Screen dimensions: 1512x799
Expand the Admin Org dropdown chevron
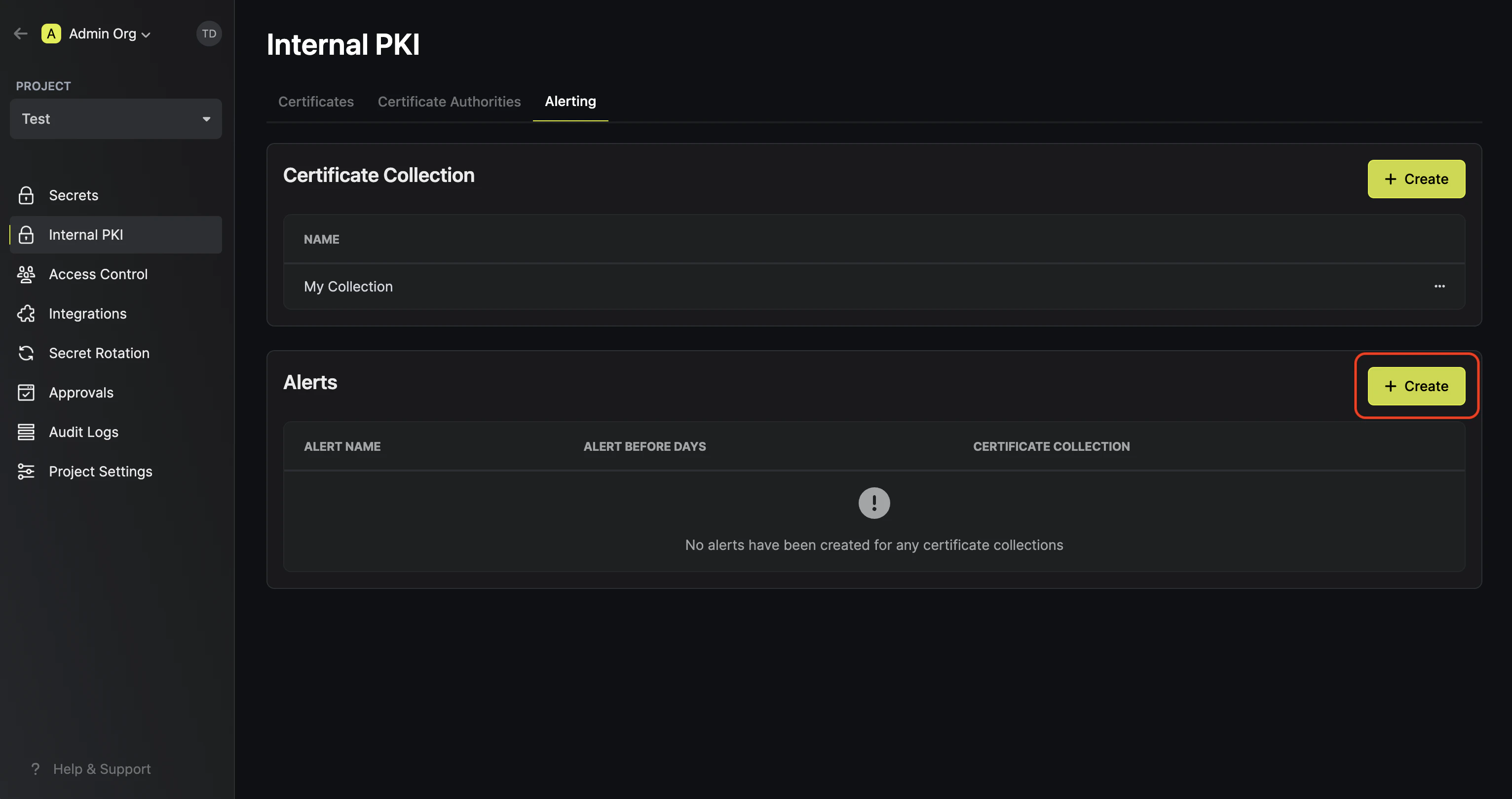pyautogui.click(x=146, y=35)
